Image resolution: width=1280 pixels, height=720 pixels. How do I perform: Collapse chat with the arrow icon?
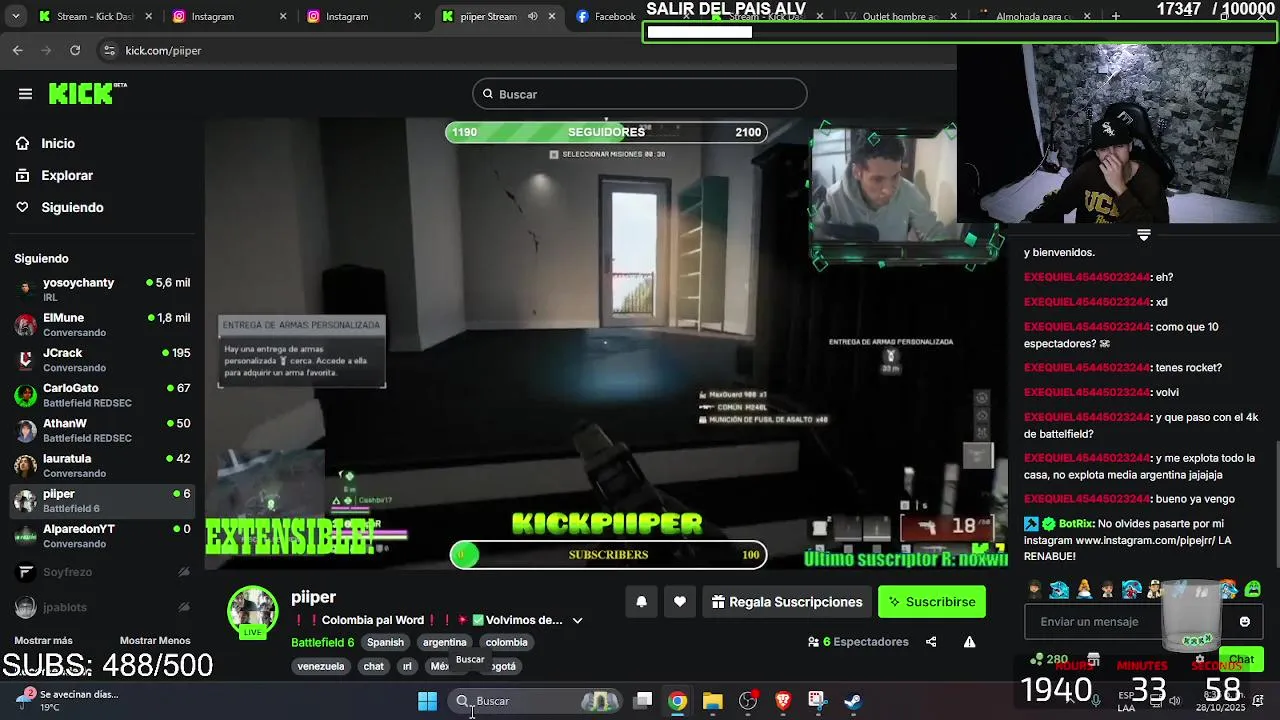(x=1144, y=235)
